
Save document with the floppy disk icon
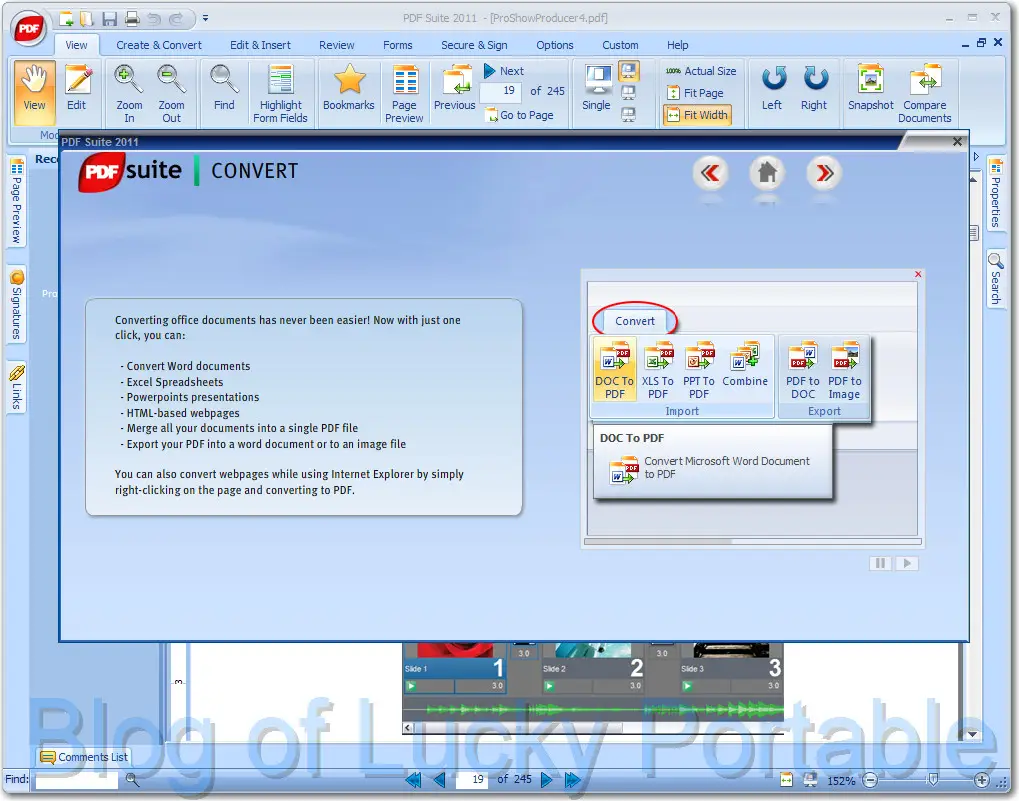tap(109, 19)
